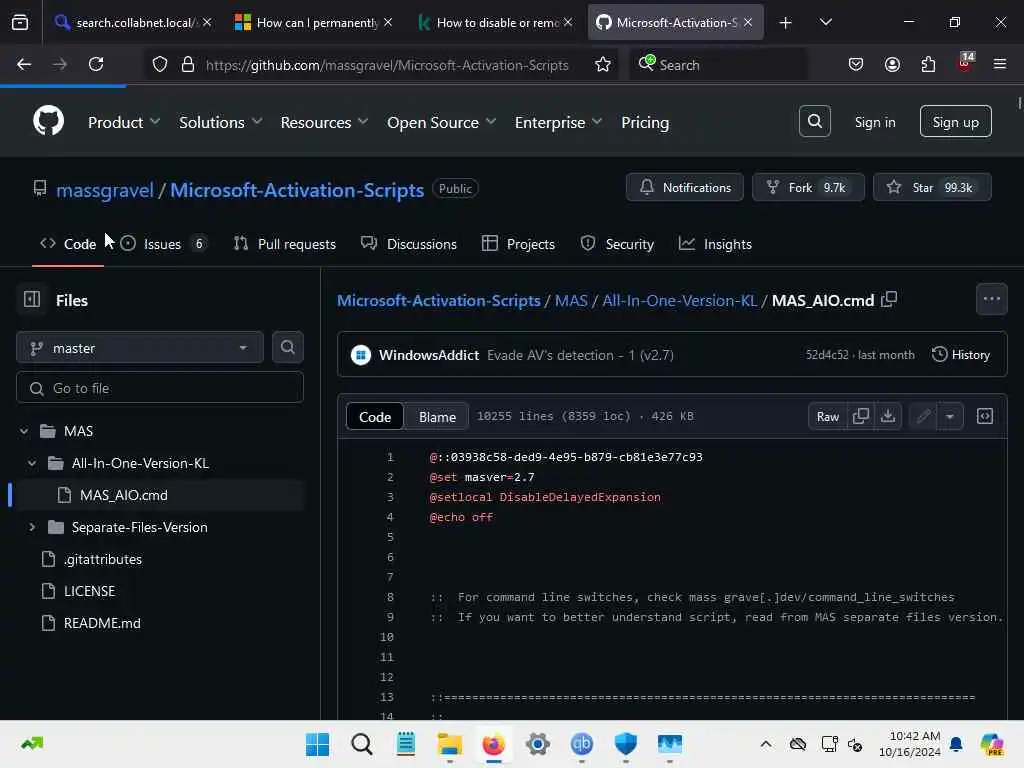The width and height of the screenshot is (1024, 768).
Task: Open the Pull requests tab
Action: [x=284, y=244]
